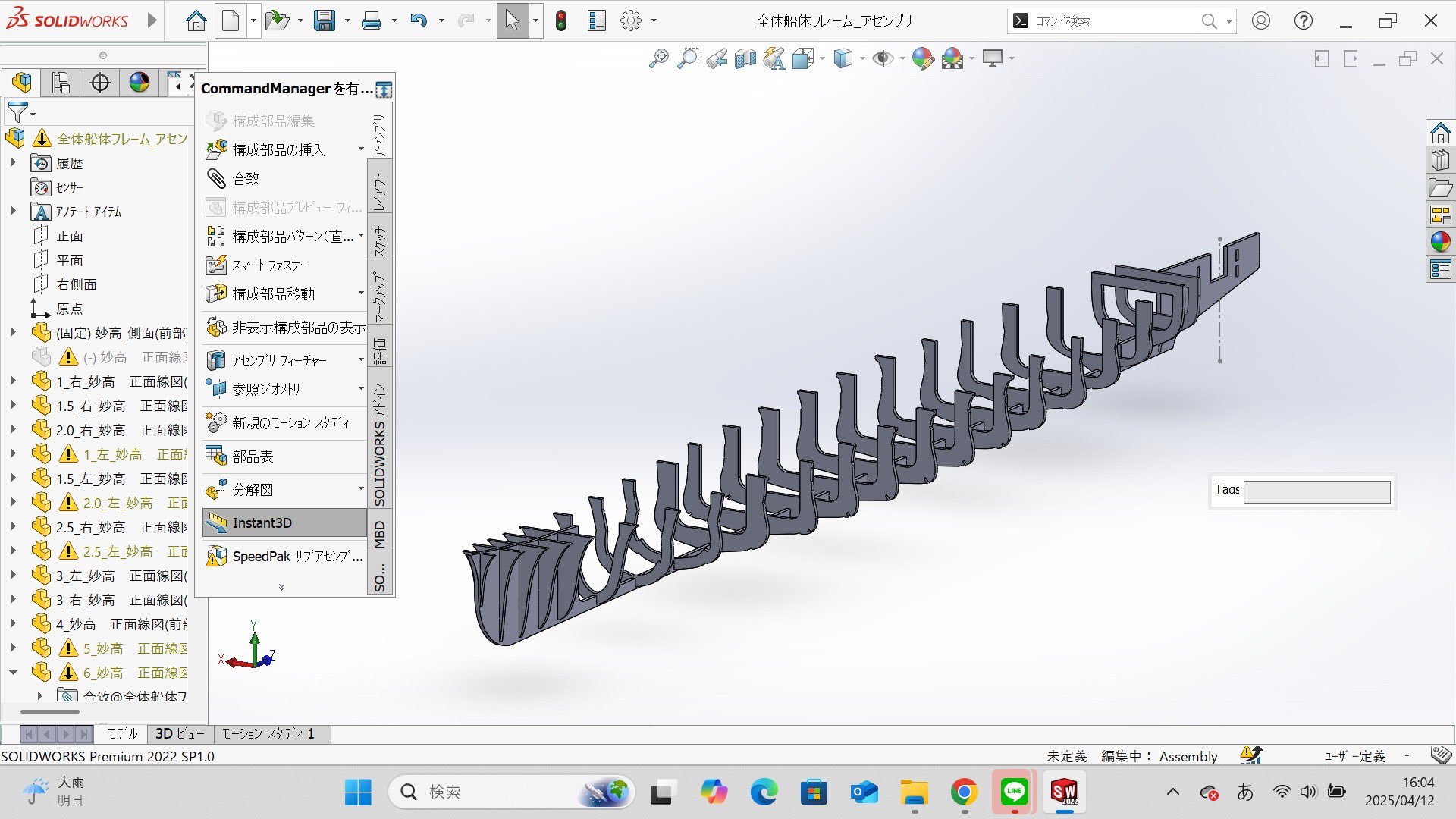The width and height of the screenshot is (1456, 819).
Task: Show more commands with bottom chevron
Action: coord(281,587)
